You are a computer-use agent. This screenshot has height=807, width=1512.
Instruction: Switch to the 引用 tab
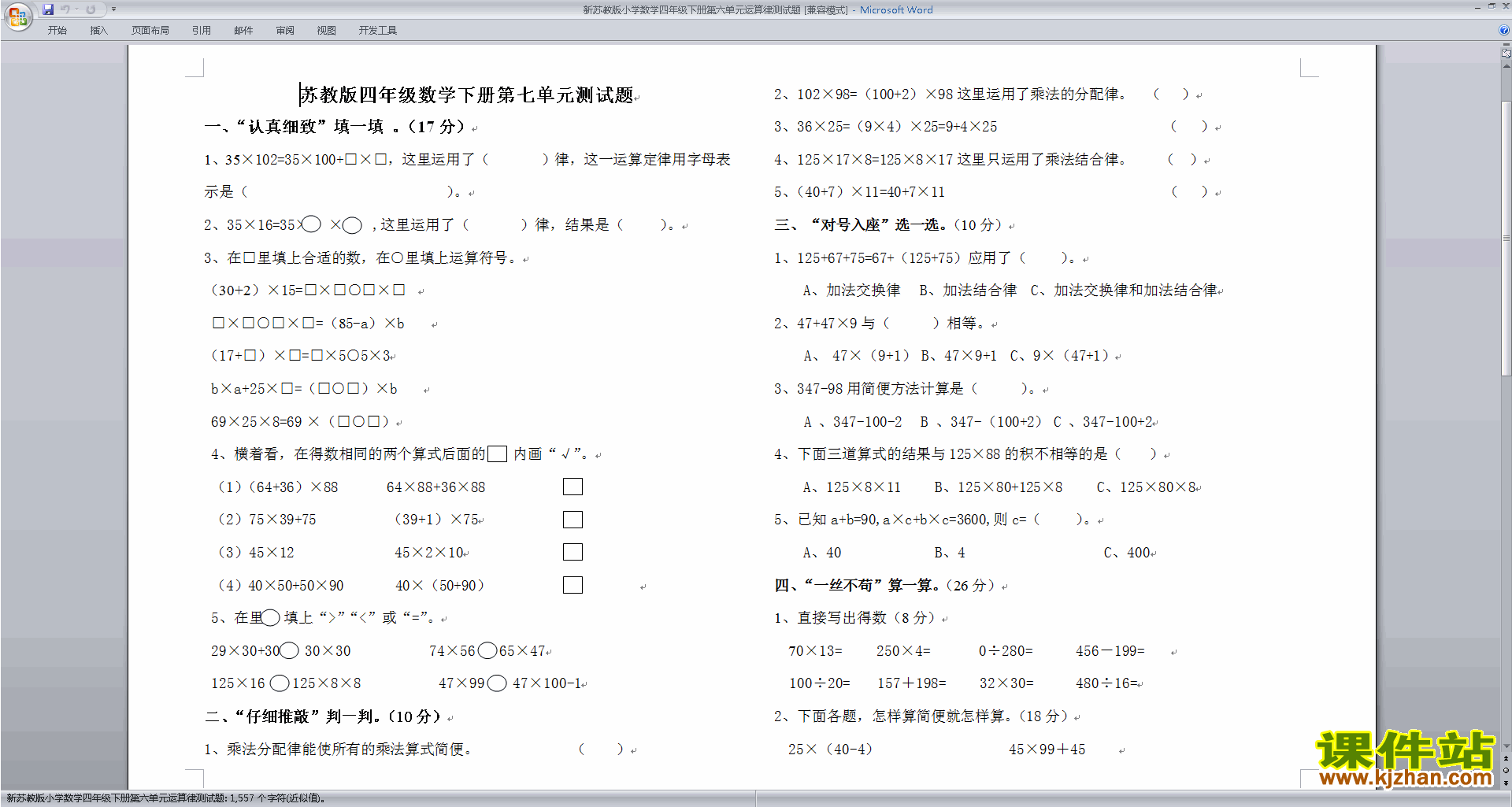pos(202,31)
